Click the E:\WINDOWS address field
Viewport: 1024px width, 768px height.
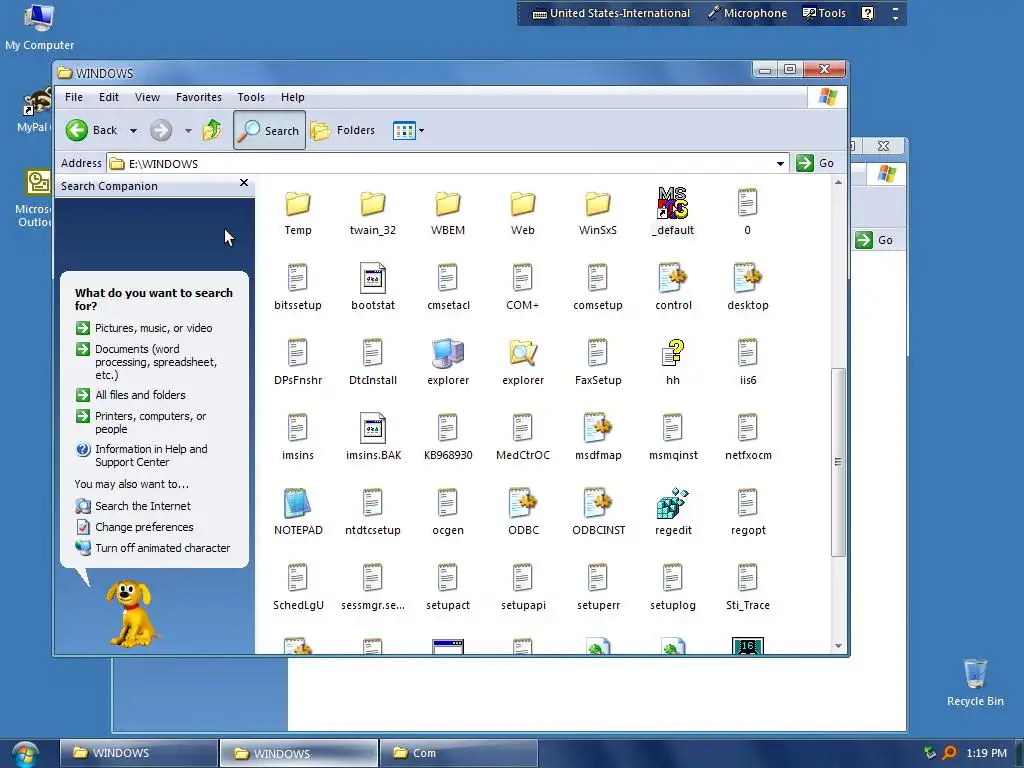click(x=447, y=163)
